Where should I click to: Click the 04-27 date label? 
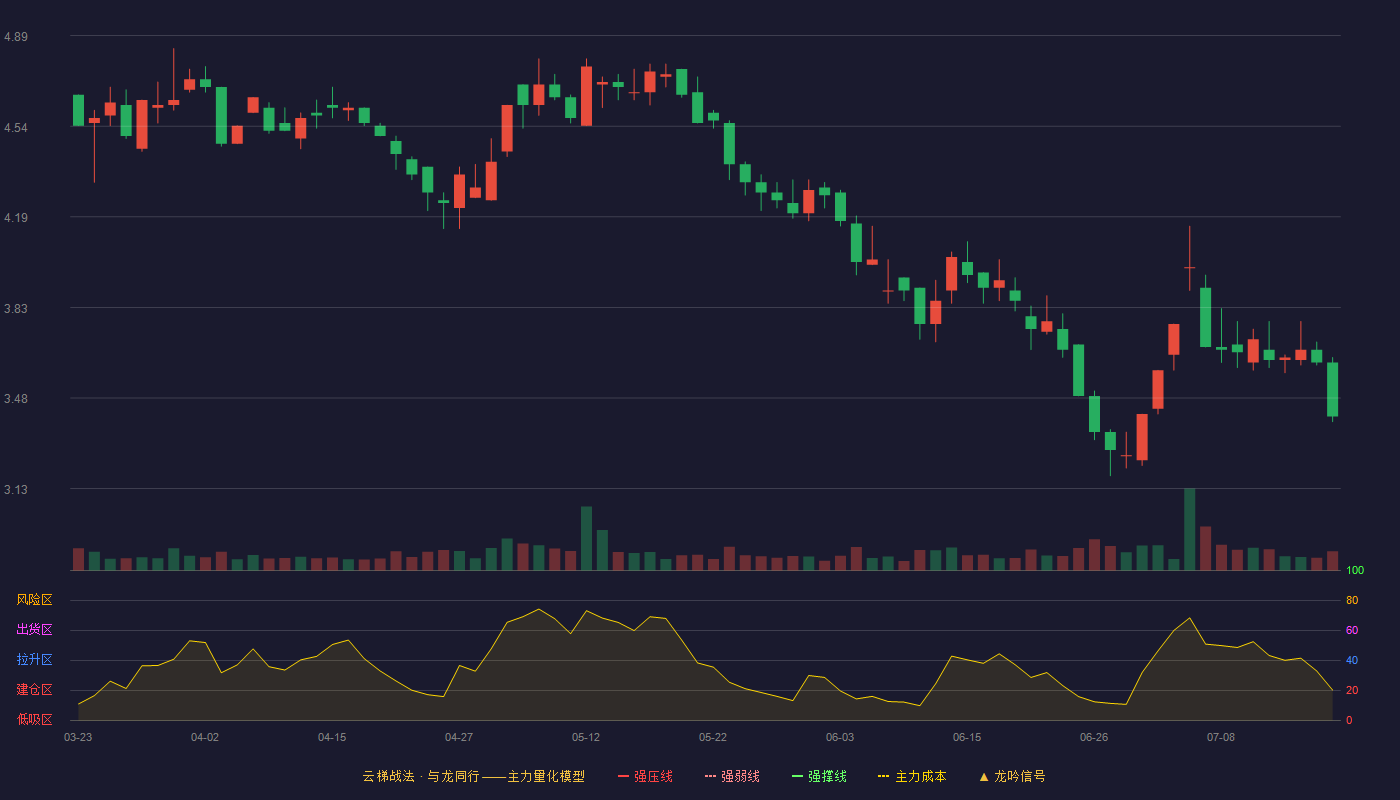click(x=459, y=737)
